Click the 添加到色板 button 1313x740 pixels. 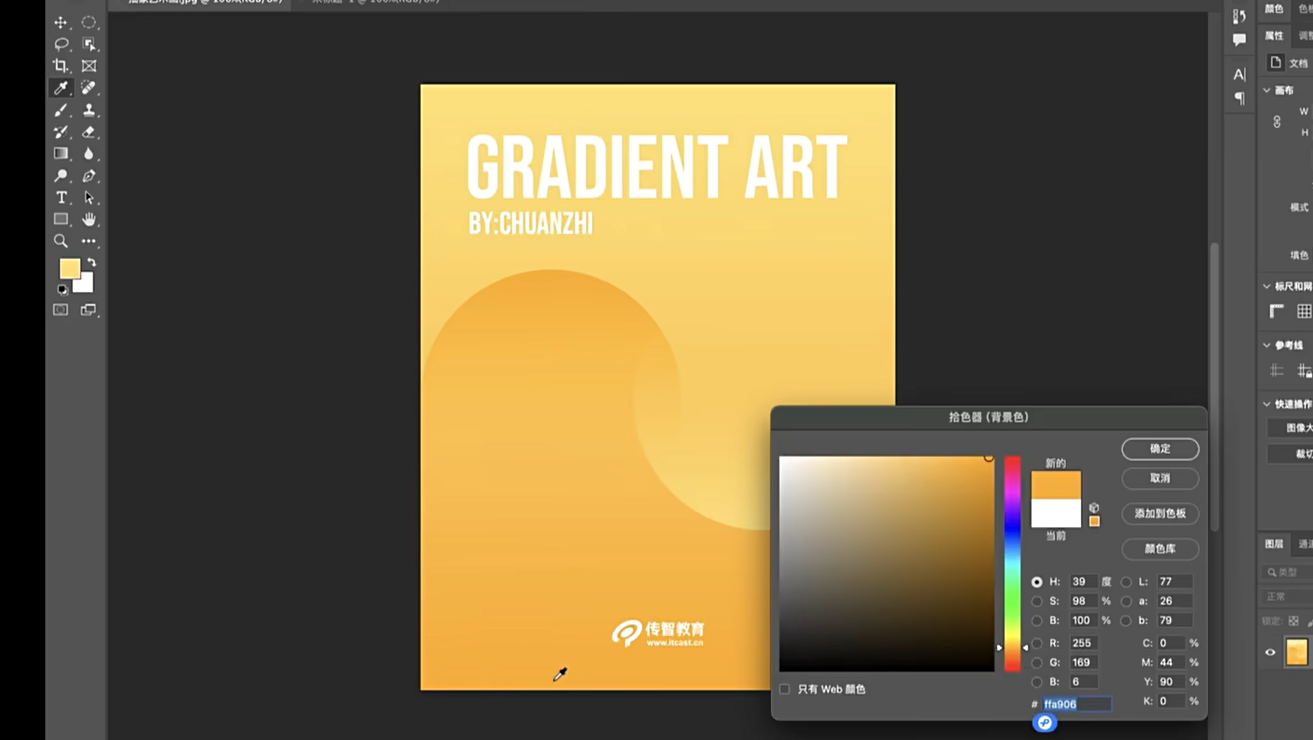tap(1160, 513)
